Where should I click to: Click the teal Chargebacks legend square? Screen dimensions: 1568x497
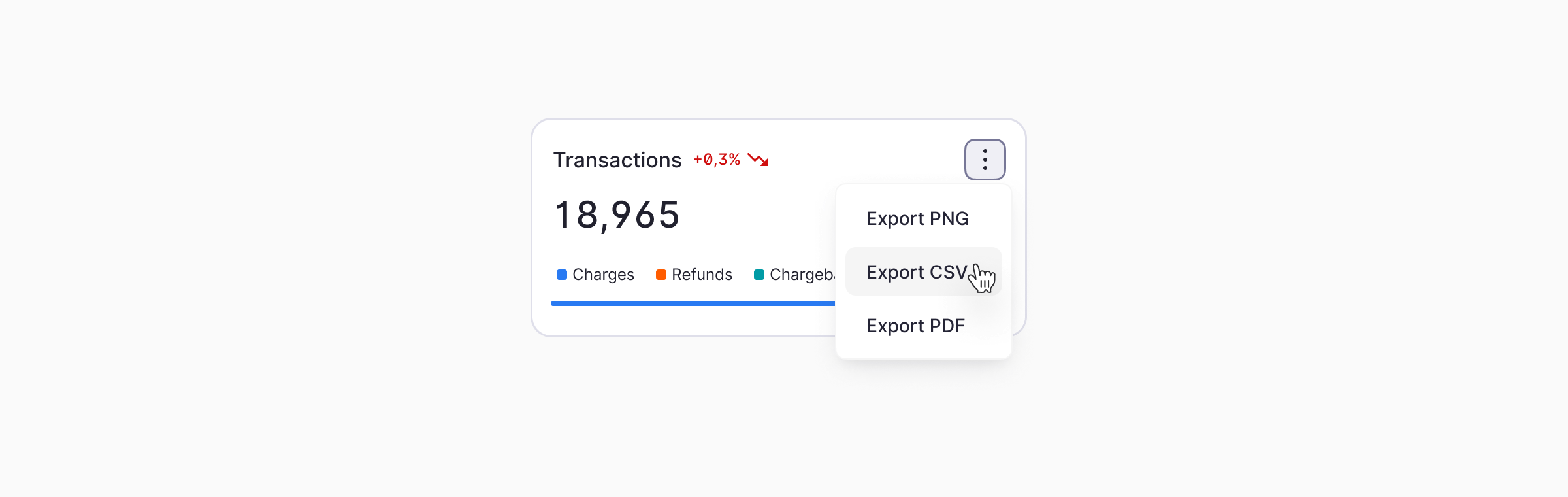(759, 275)
